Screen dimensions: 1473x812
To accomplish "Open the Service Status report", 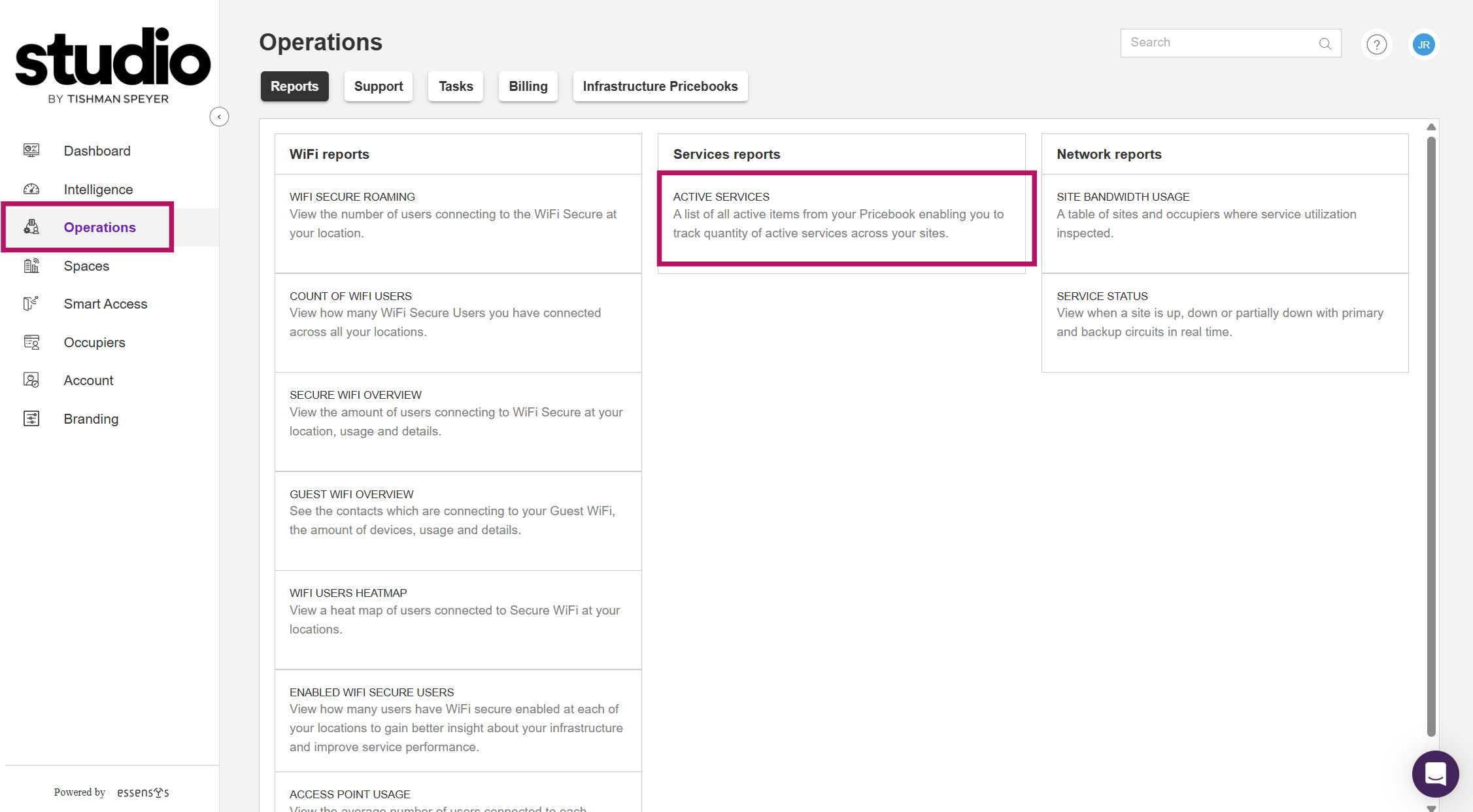I will pos(1224,315).
